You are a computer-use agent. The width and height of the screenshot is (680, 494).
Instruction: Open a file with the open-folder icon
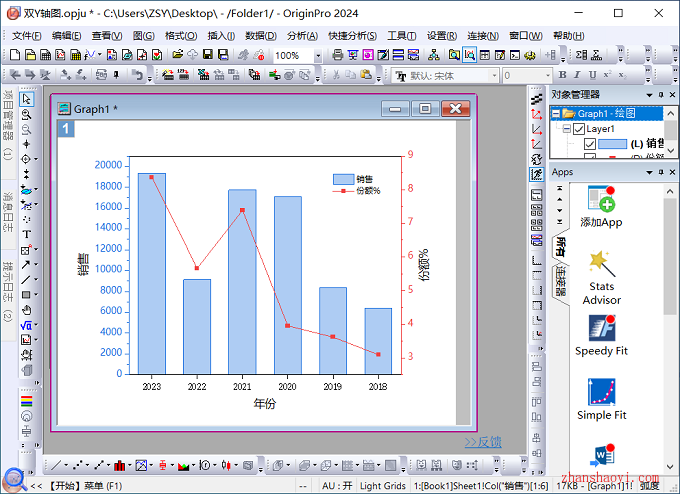[x=177, y=54]
